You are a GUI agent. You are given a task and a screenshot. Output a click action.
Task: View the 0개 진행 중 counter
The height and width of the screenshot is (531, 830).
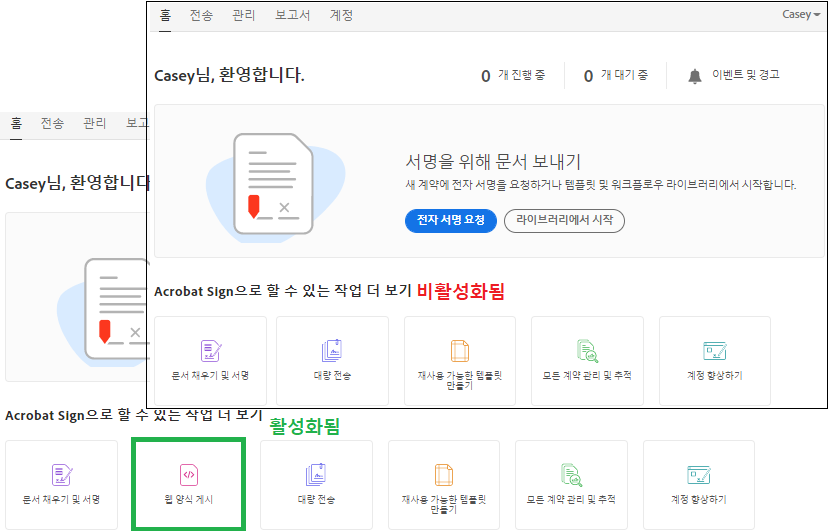coord(513,76)
